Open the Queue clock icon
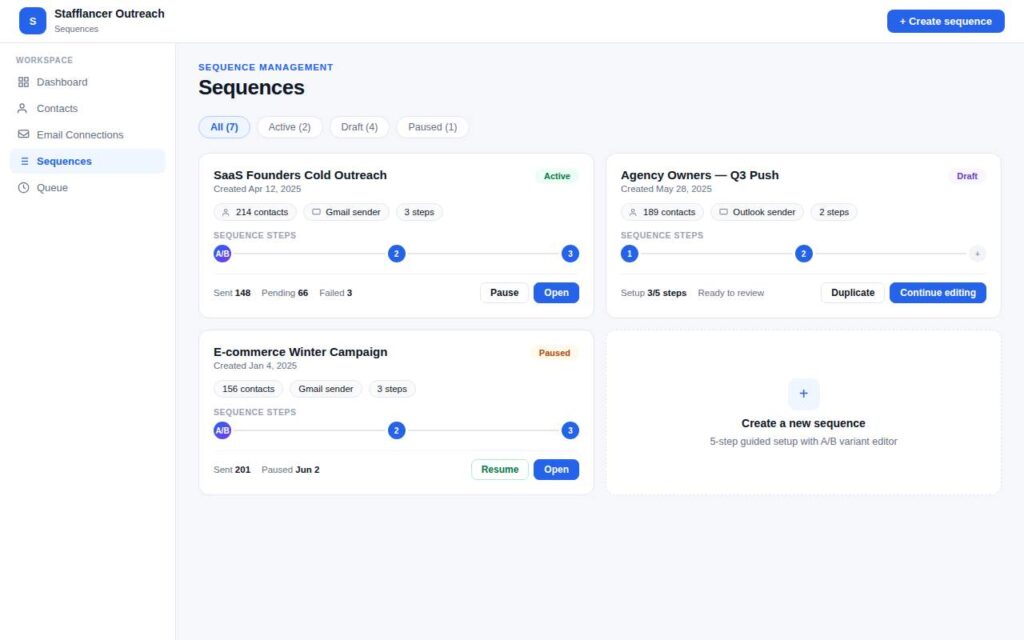1024x640 pixels. coord(24,187)
